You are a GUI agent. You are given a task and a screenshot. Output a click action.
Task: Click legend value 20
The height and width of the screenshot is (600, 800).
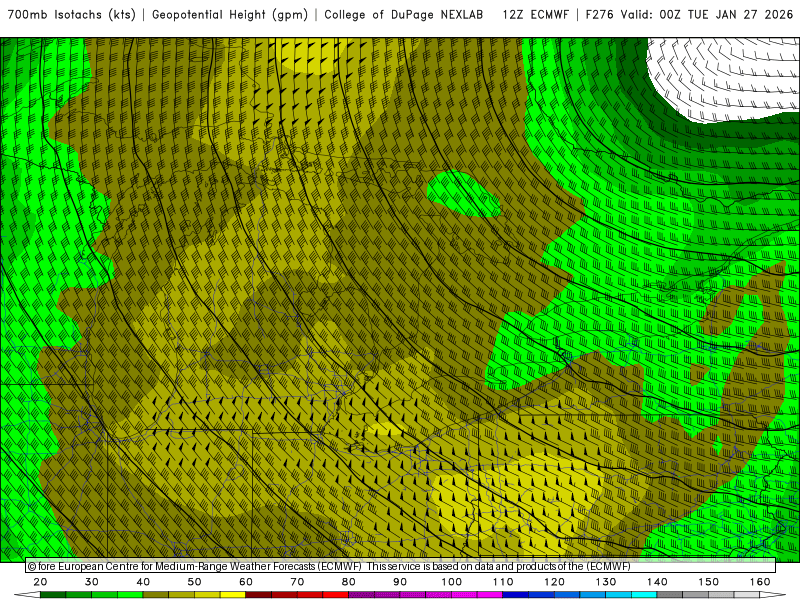click(40, 582)
